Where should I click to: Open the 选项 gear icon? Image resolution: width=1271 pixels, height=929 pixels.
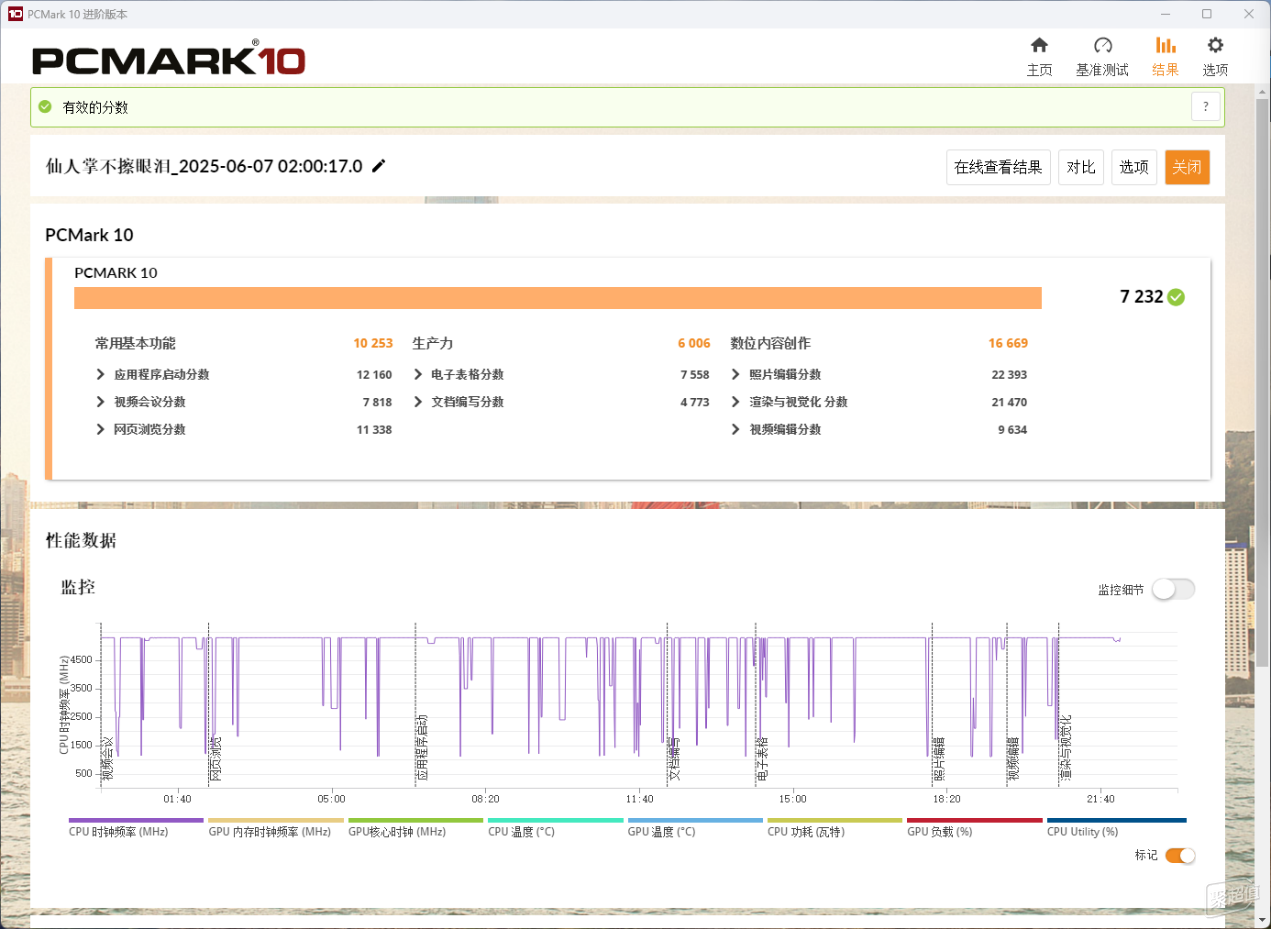tap(1215, 45)
